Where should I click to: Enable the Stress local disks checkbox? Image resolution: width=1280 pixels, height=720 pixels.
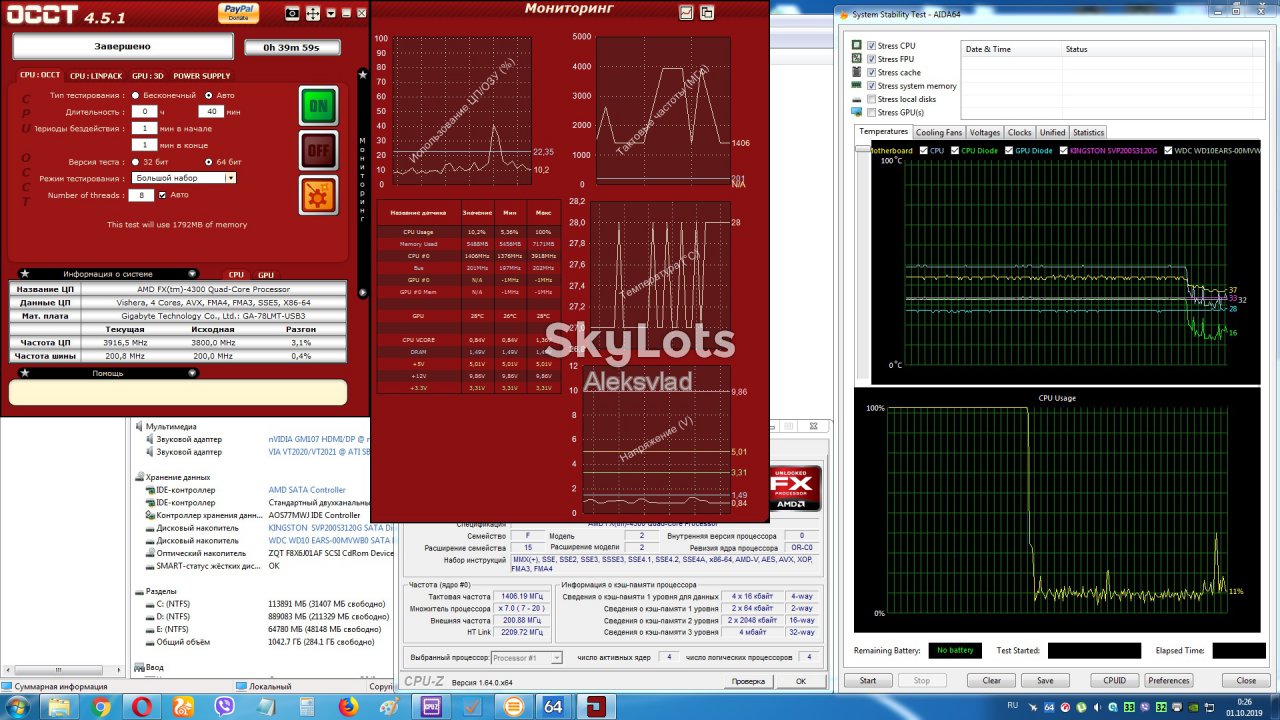click(x=872, y=99)
